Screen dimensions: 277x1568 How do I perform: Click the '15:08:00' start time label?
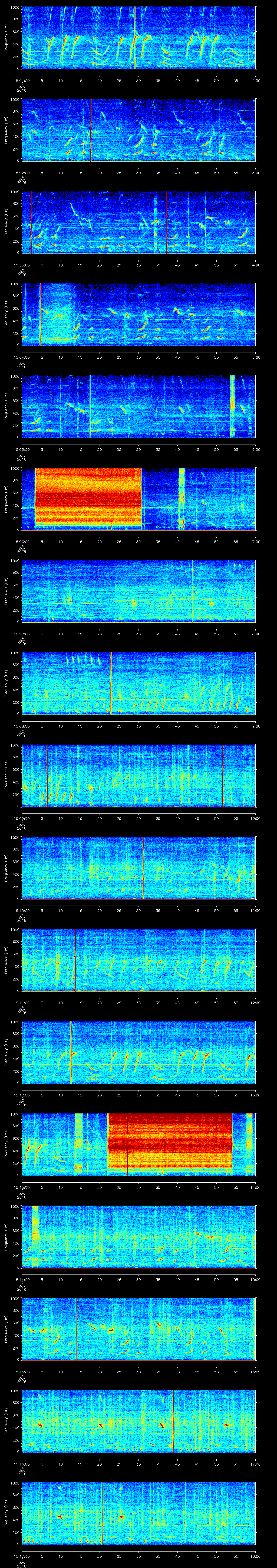[22, 726]
